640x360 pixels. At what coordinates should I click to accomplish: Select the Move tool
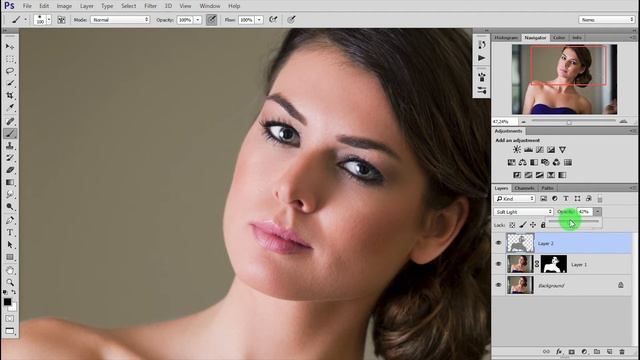tap(10, 47)
